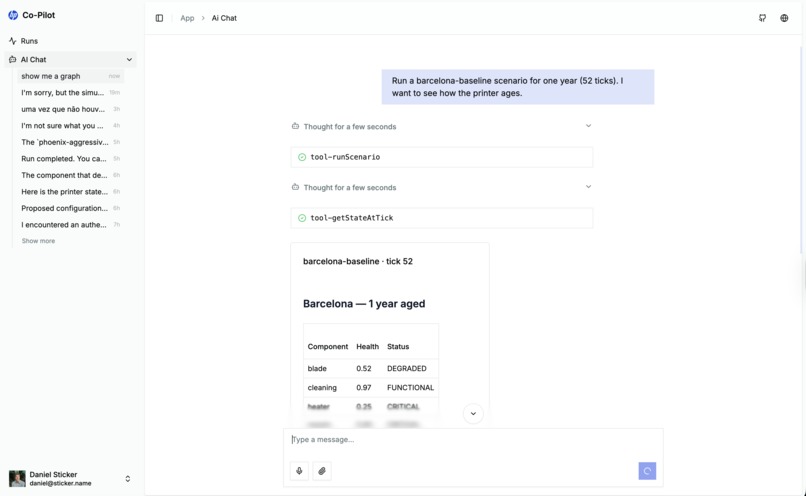This screenshot has width=806, height=496.
Task: Open the Daniel Sticker account menu
Action: pyautogui.click(x=70, y=479)
